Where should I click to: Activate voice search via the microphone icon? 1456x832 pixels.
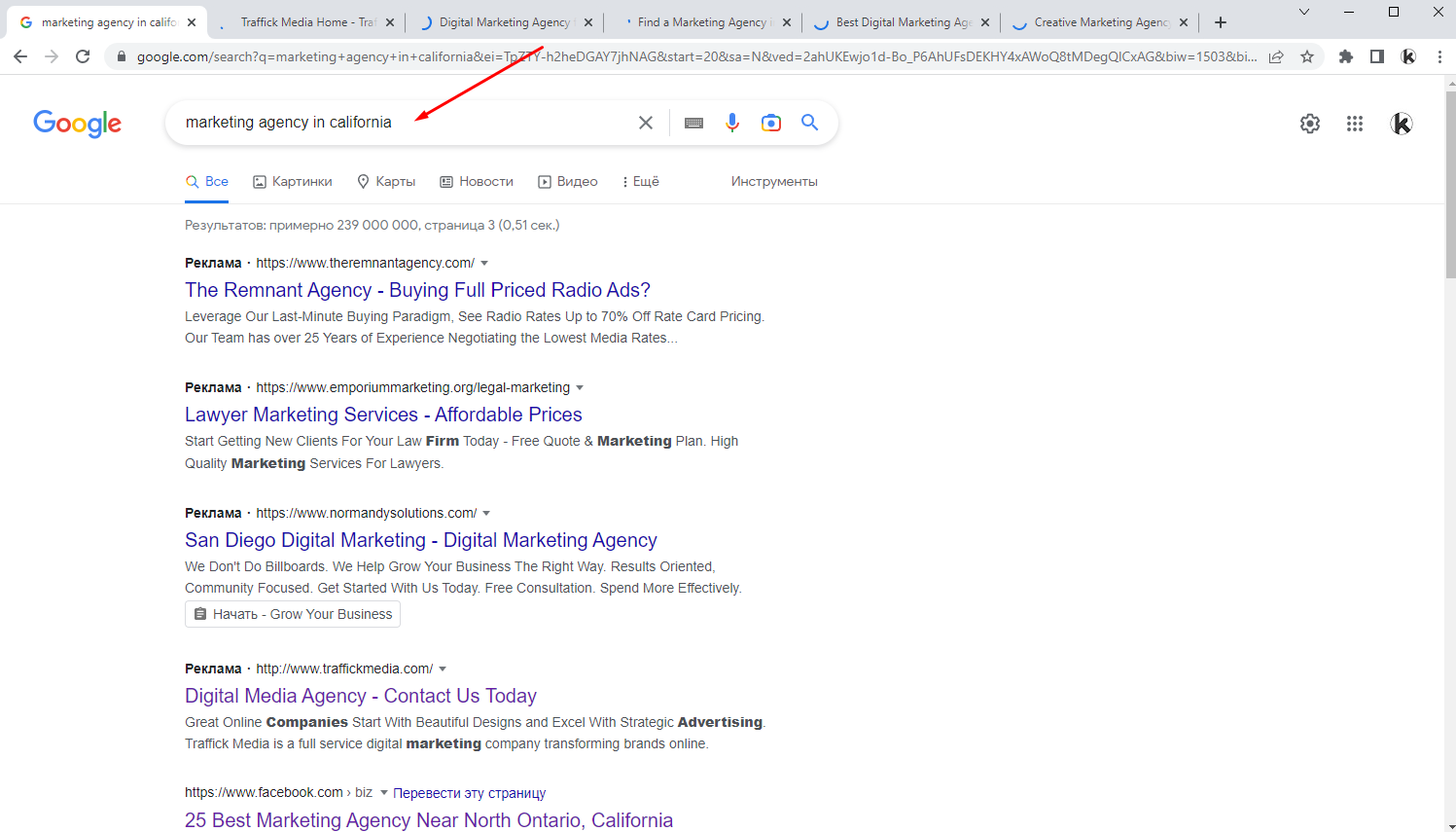click(x=732, y=122)
